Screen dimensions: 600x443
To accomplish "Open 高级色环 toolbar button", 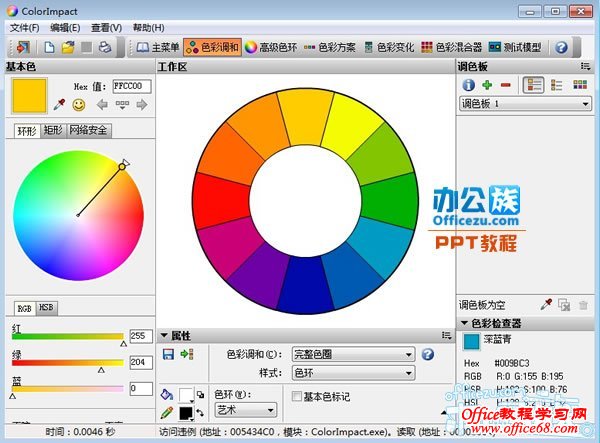I will pos(271,47).
